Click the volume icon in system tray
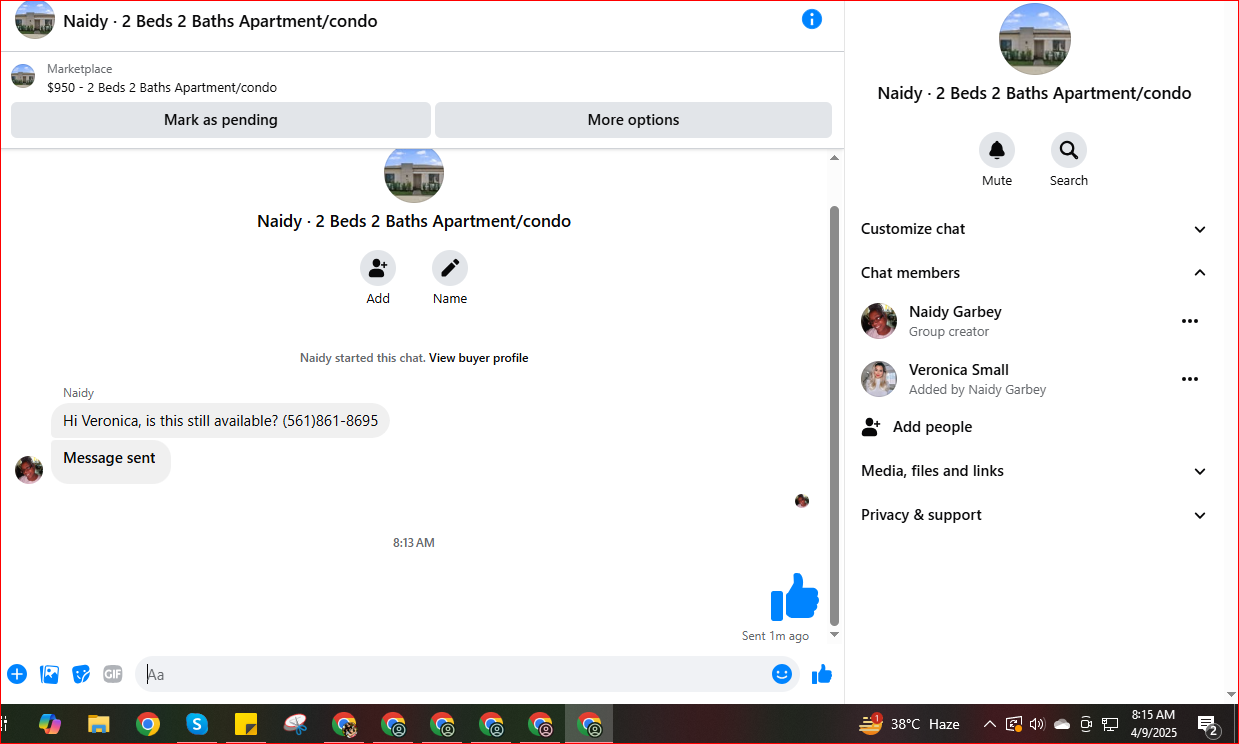The height and width of the screenshot is (744, 1239). pyautogui.click(x=1037, y=724)
